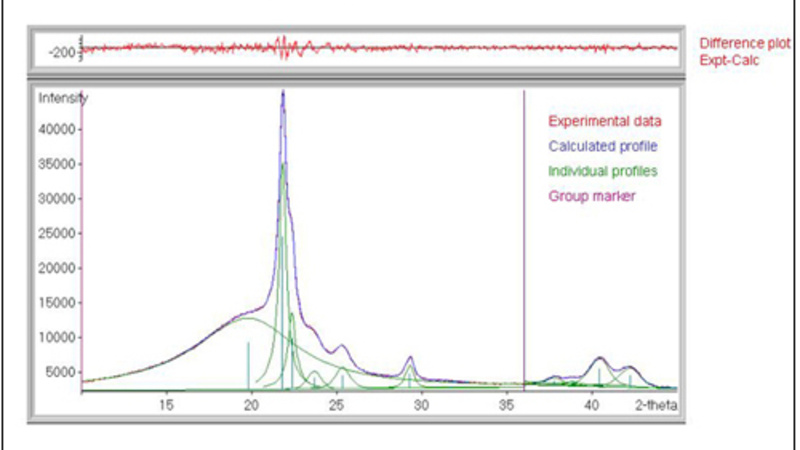Click the 'Calculated profile' legend label
This screenshot has height=450, width=800.
pyautogui.click(x=603, y=146)
